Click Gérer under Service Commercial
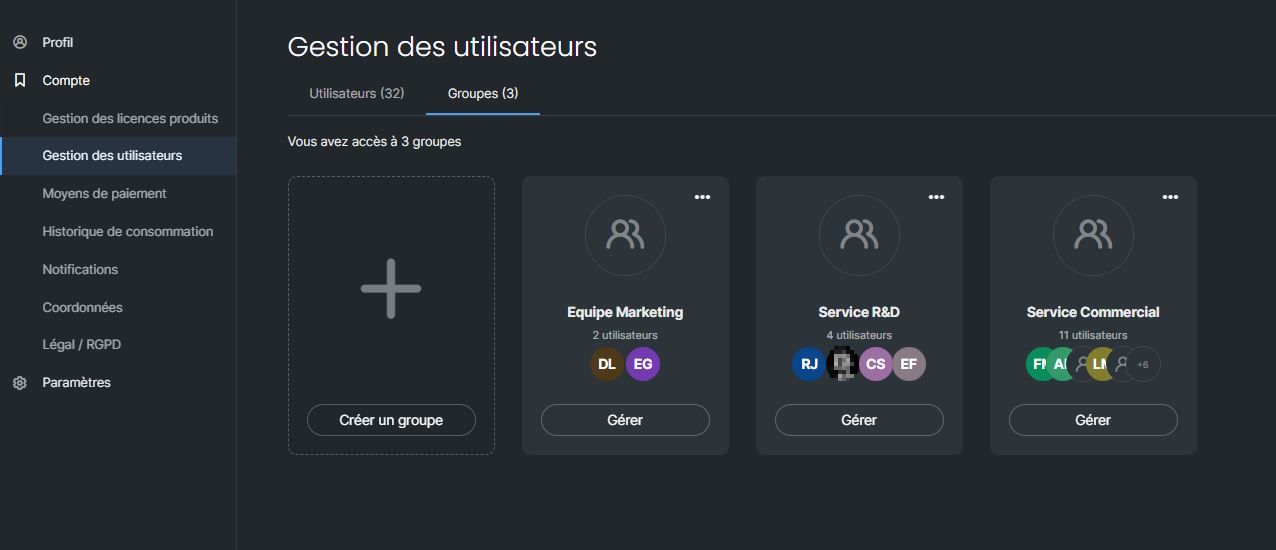Screen dimensions: 1276x550 pyautogui.click(x=1093, y=420)
